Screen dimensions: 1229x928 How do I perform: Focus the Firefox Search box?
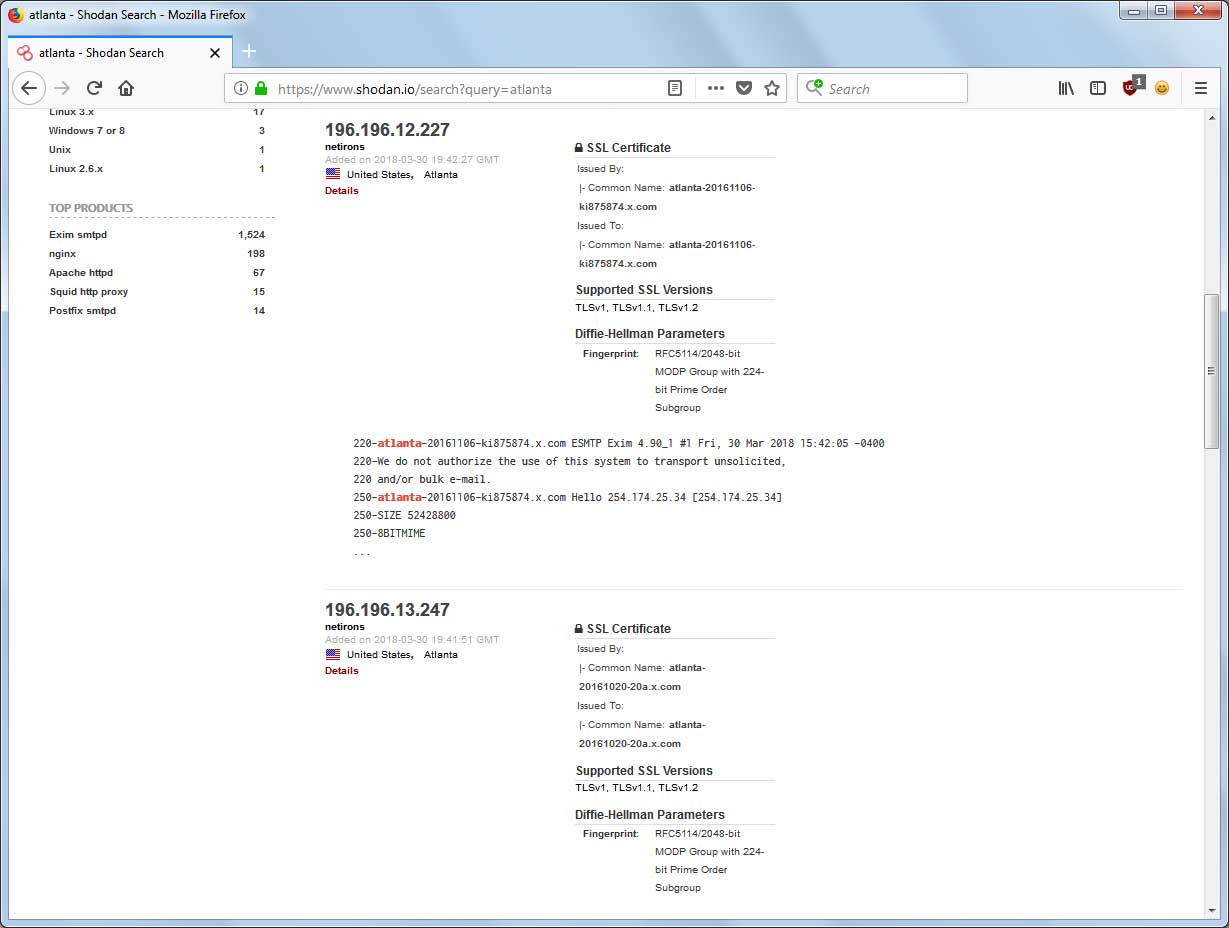(x=882, y=88)
